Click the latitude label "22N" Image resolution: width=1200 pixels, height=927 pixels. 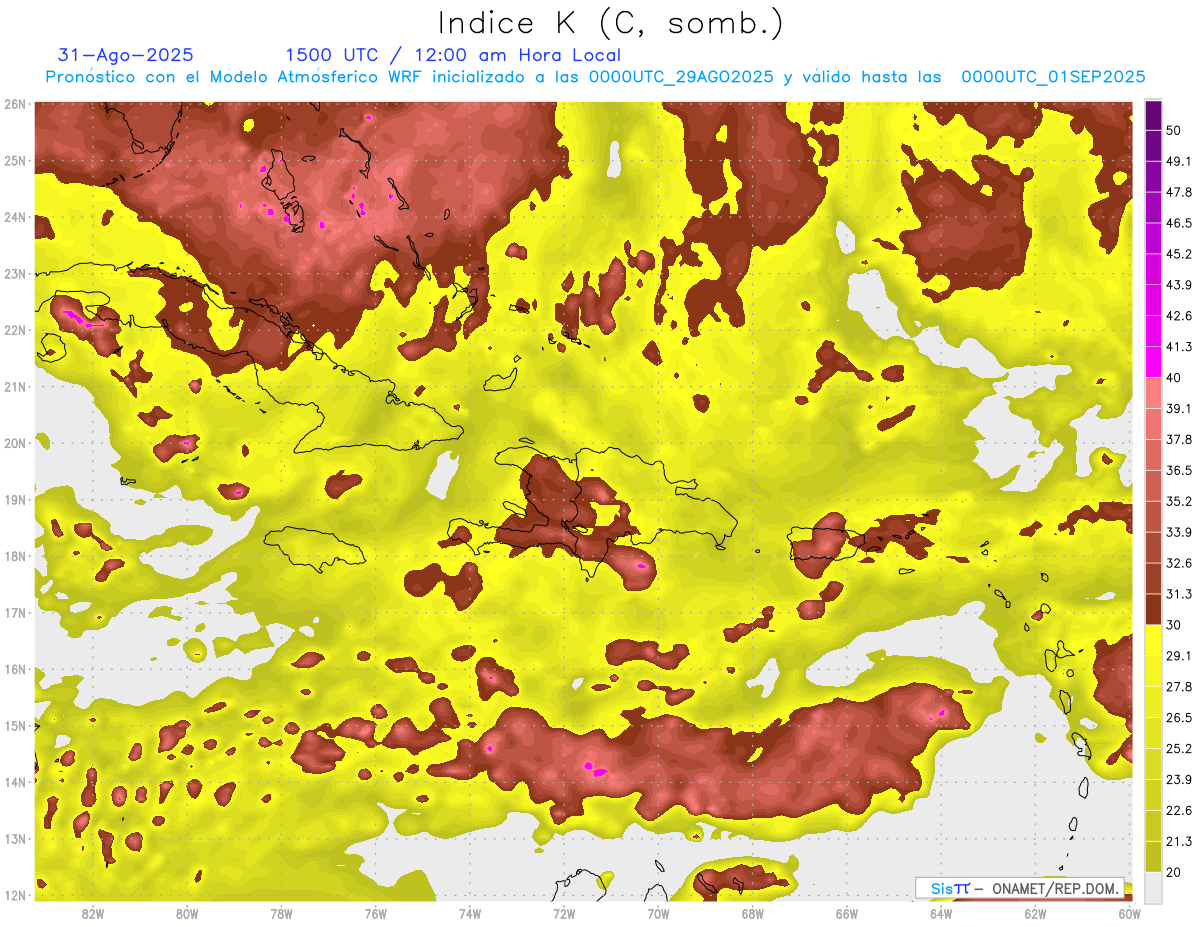tap(15, 330)
